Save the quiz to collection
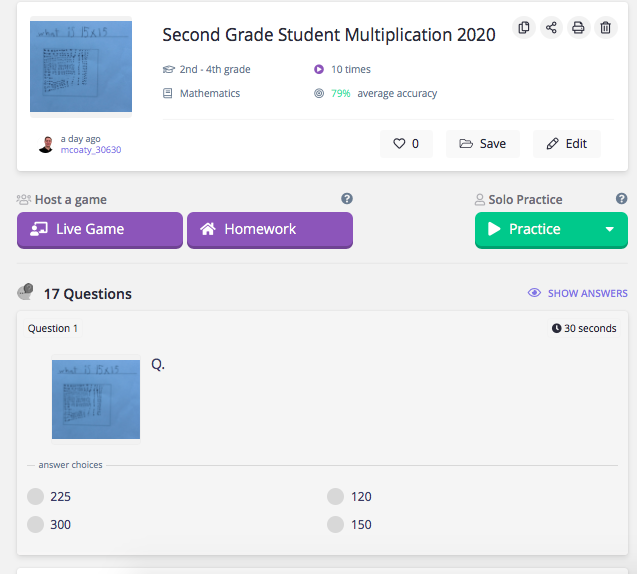Image resolution: width=637 pixels, height=574 pixels. [482, 143]
